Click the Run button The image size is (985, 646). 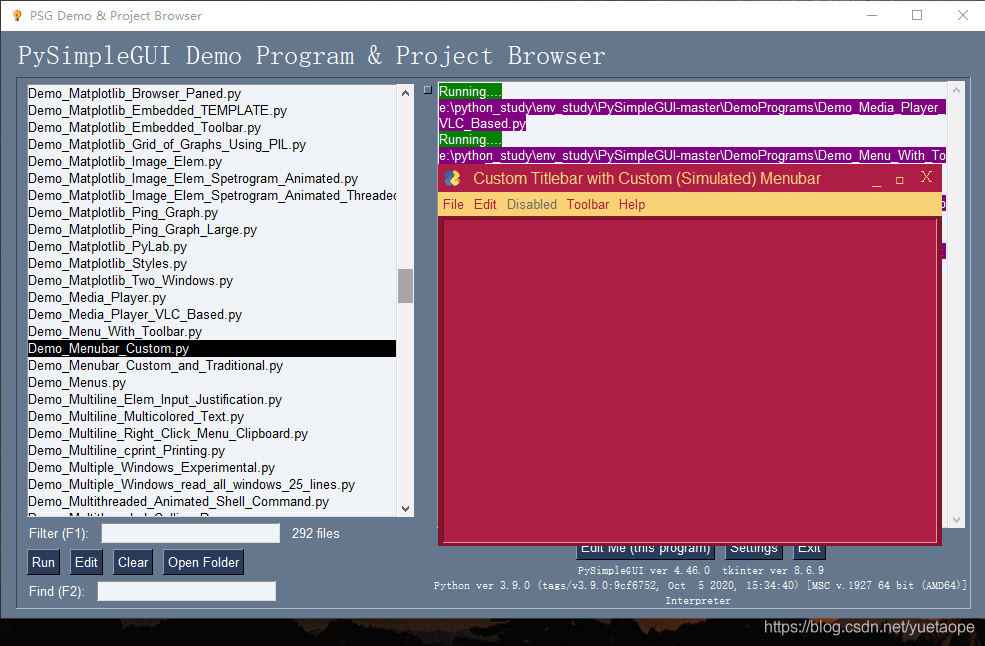[43, 562]
